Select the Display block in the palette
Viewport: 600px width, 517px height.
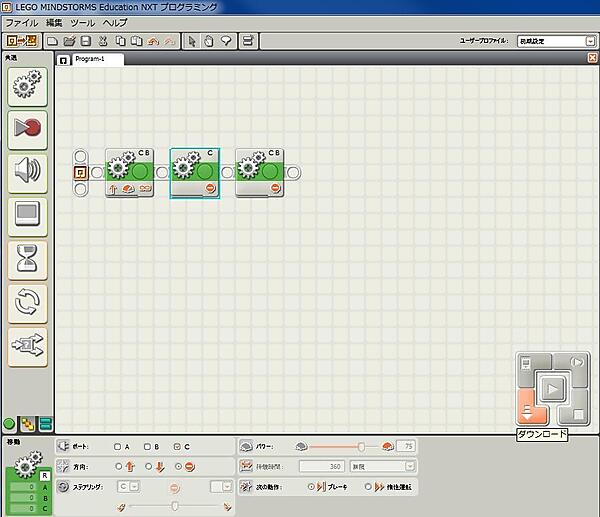coord(27,214)
